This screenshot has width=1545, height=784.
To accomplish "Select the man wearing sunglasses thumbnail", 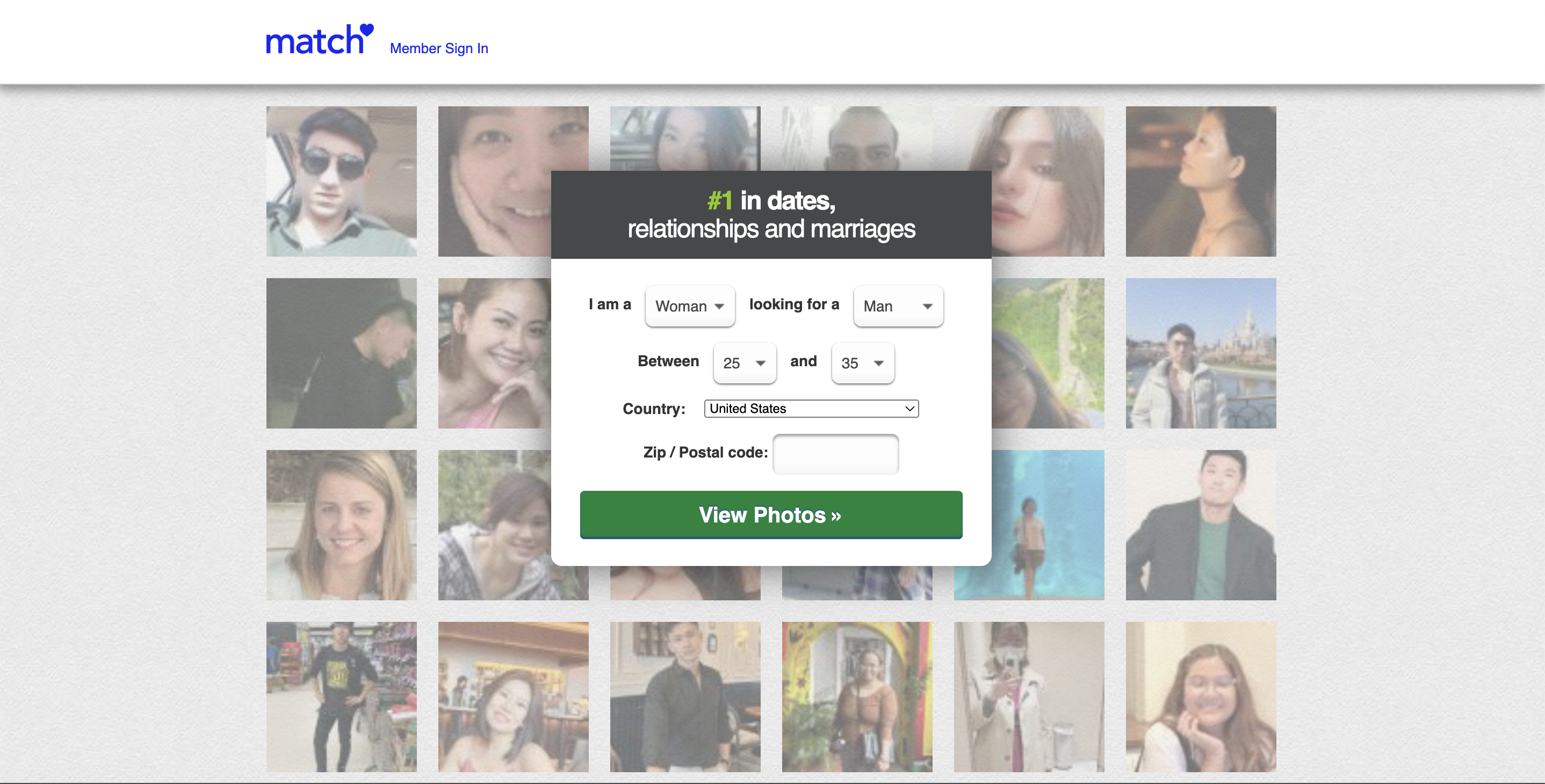I will pyautogui.click(x=341, y=181).
